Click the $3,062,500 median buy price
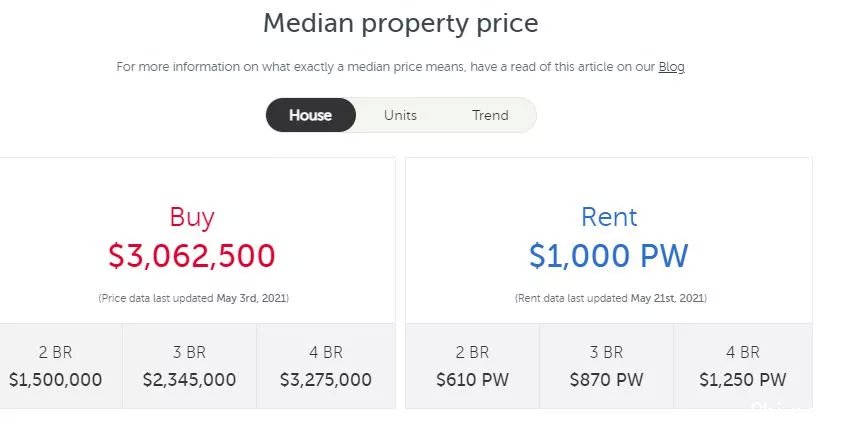 [192, 256]
